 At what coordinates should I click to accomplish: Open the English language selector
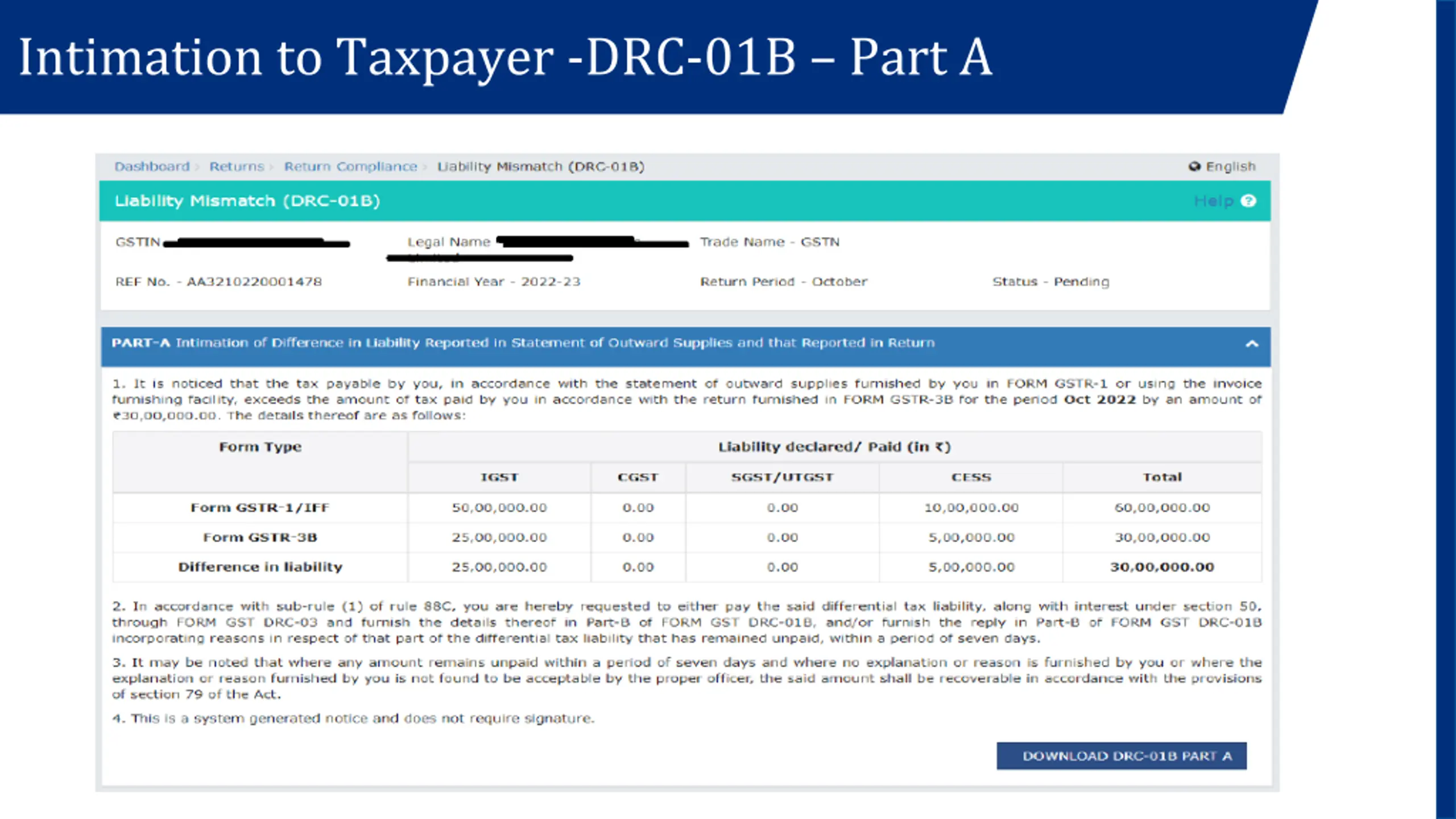click(1230, 167)
